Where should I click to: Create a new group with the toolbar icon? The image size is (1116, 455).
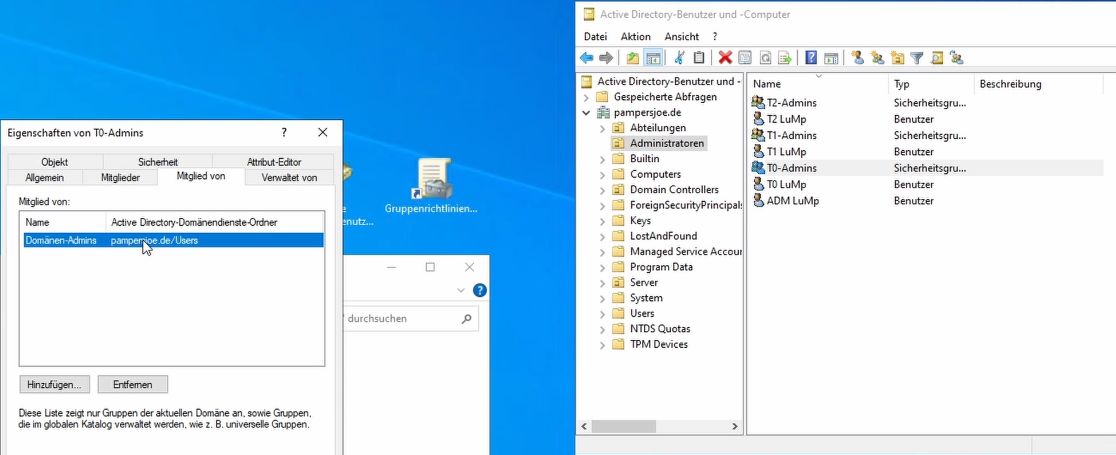(878, 58)
